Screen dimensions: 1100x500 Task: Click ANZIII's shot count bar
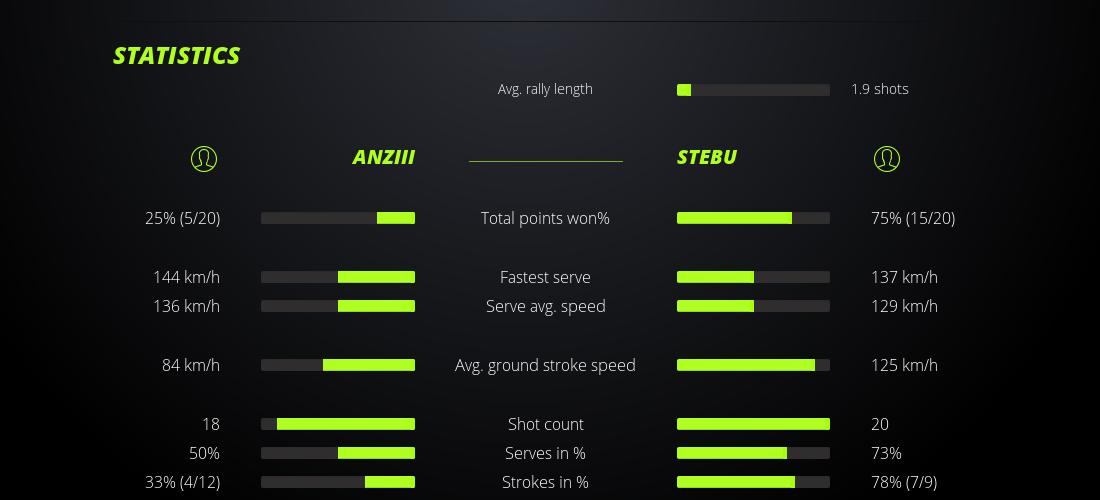click(x=338, y=424)
